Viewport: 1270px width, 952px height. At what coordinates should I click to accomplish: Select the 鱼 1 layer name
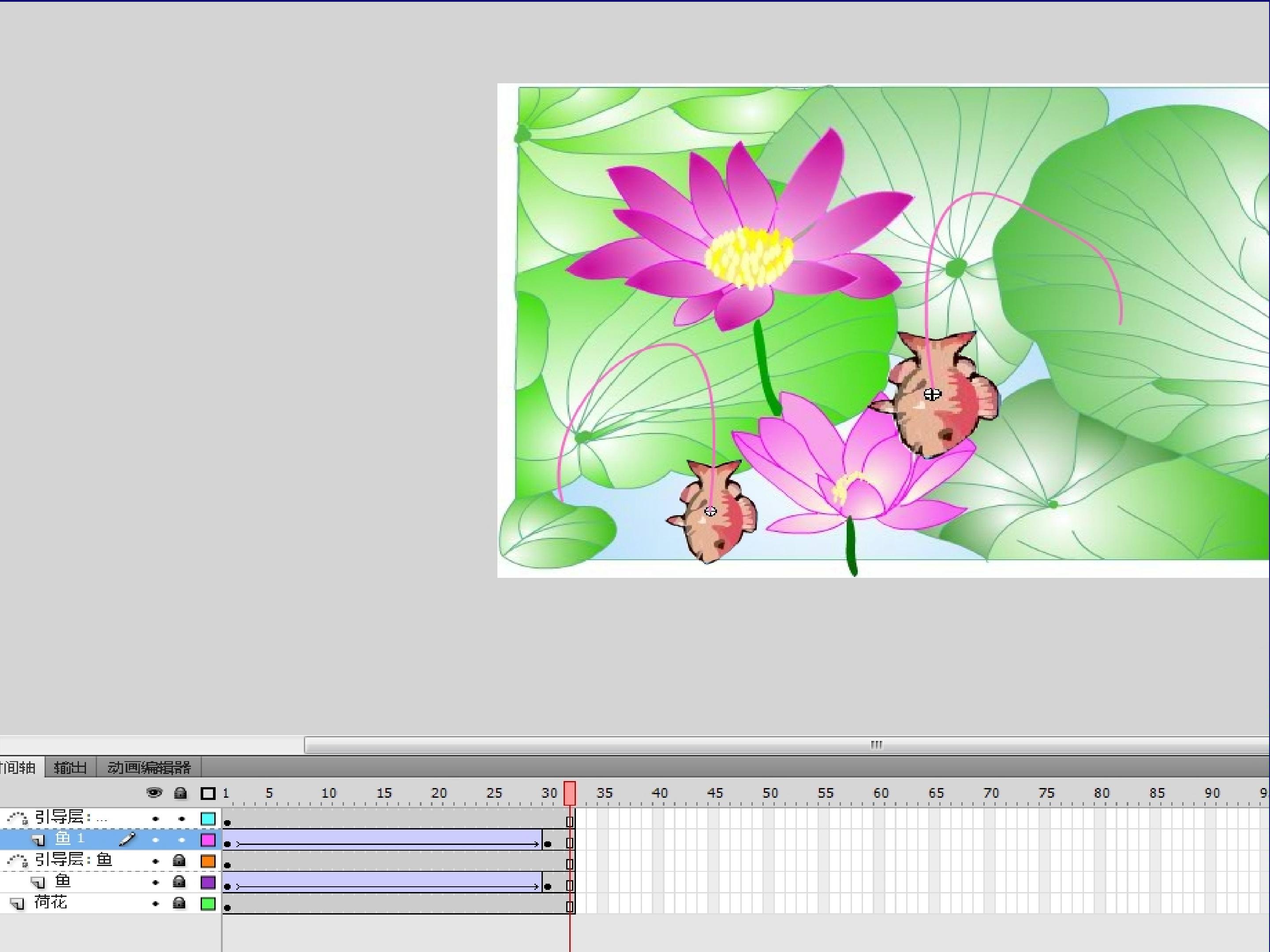pos(70,839)
